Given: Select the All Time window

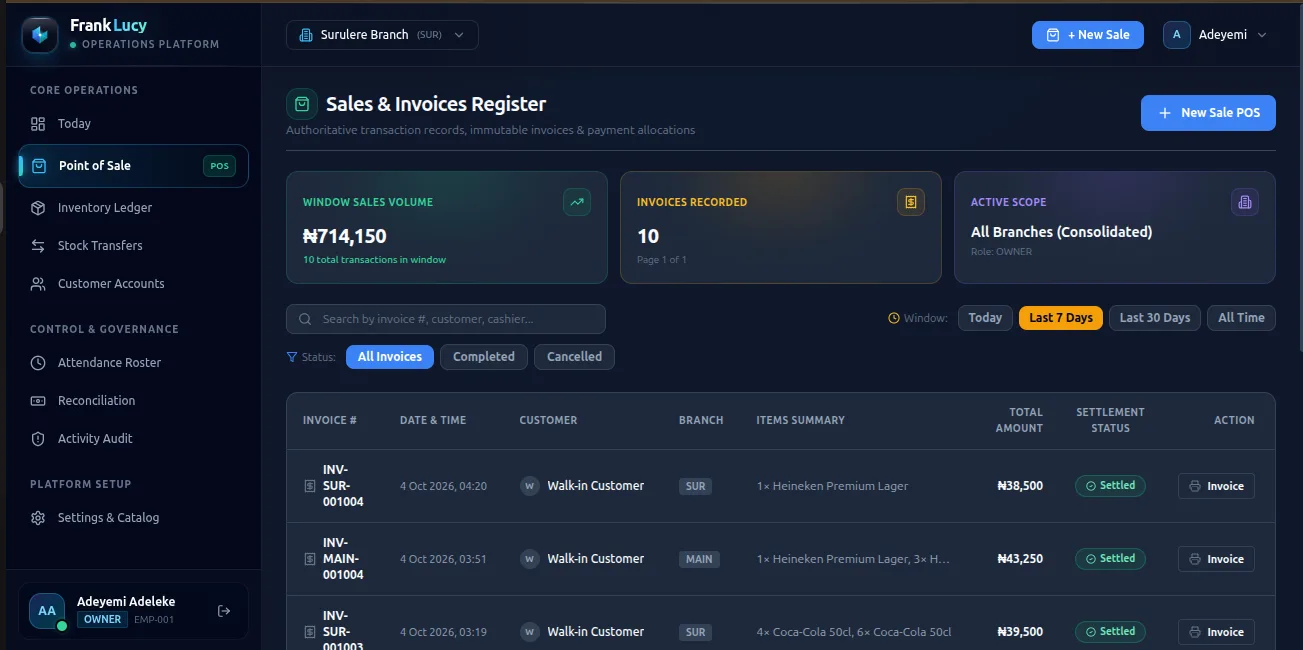Looking at the screenshot, I should coord(1242,318).
